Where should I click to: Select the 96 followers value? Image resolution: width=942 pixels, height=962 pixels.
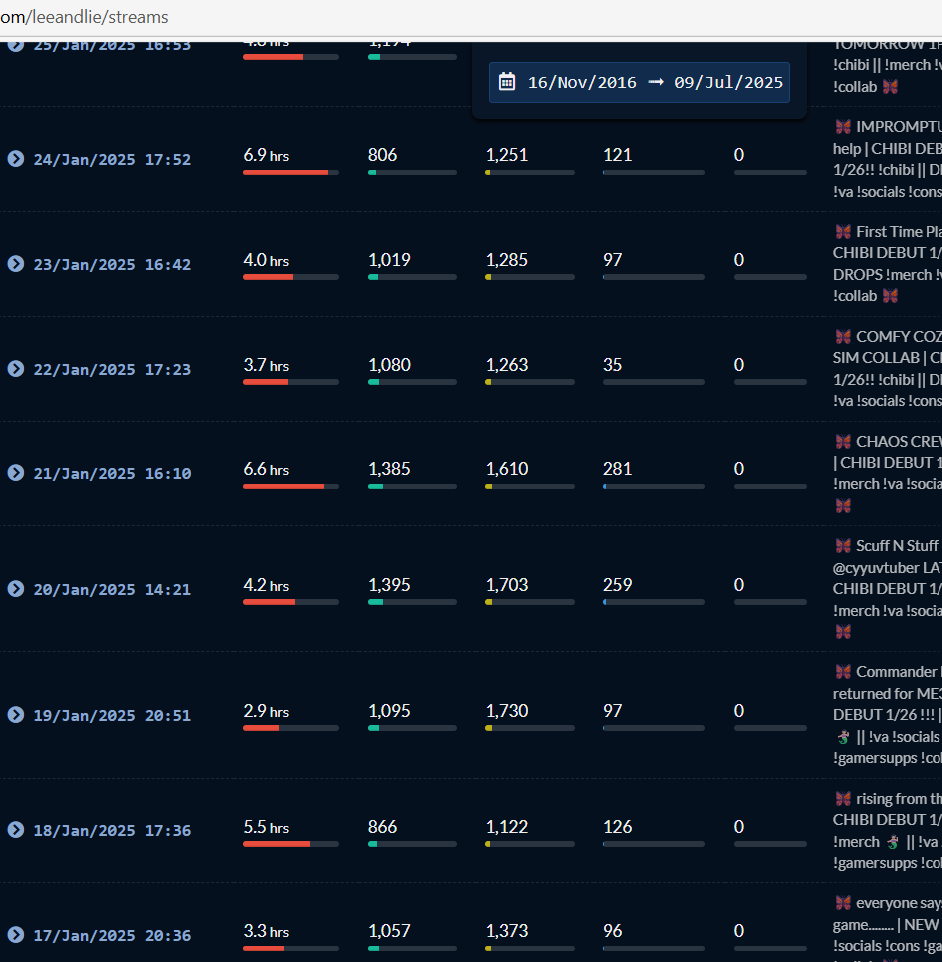612,931
